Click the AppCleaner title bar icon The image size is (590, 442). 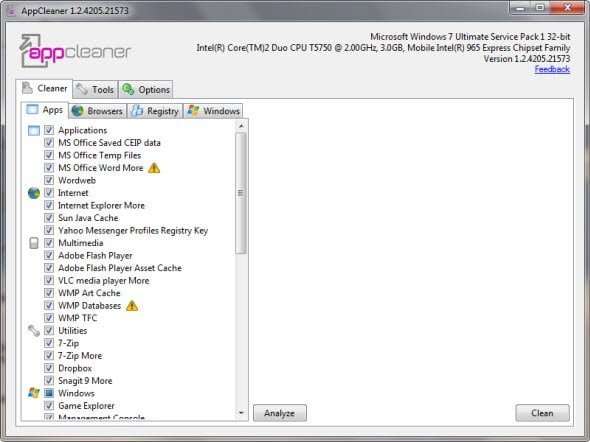(11, 11)
